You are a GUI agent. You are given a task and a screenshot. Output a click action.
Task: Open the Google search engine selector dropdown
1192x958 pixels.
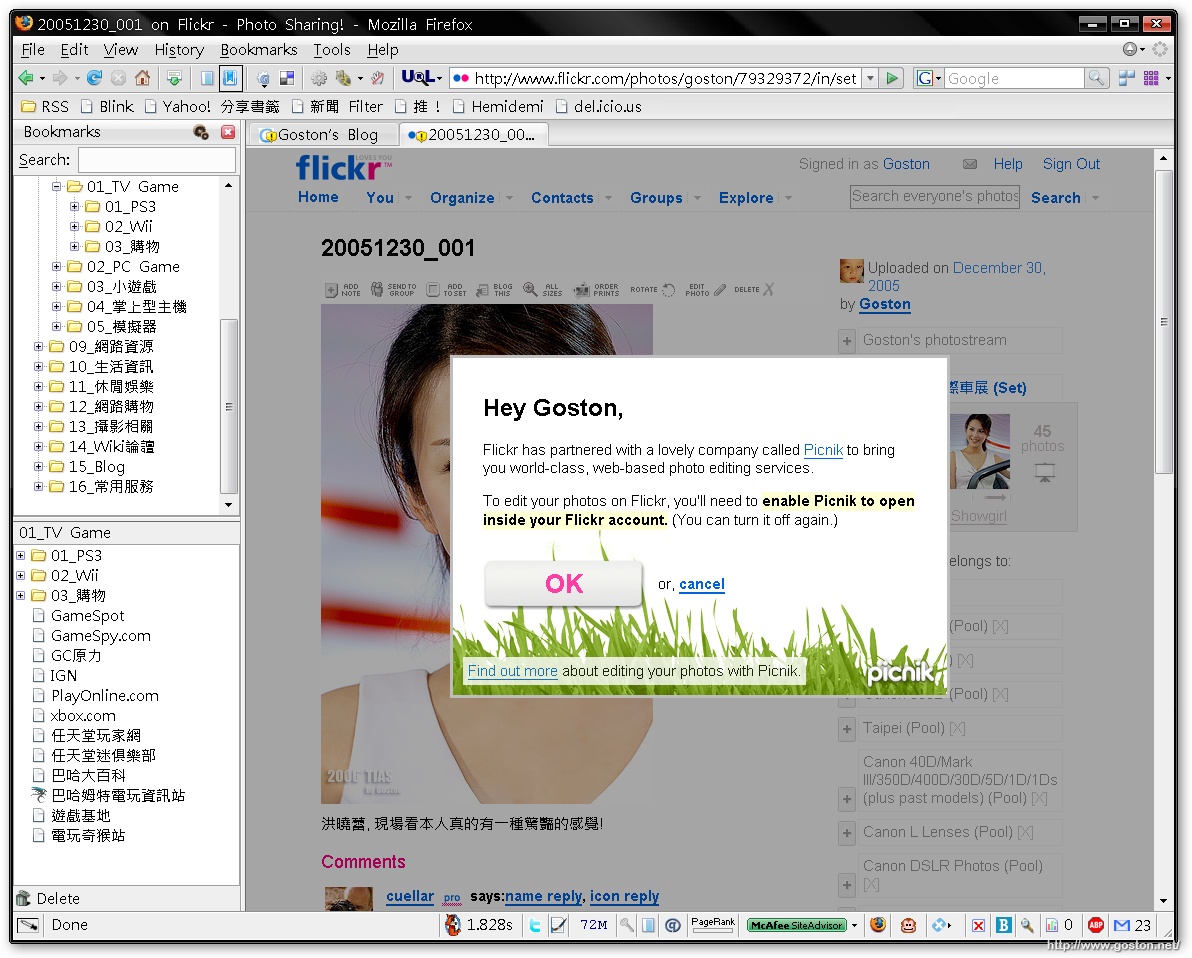929,78
